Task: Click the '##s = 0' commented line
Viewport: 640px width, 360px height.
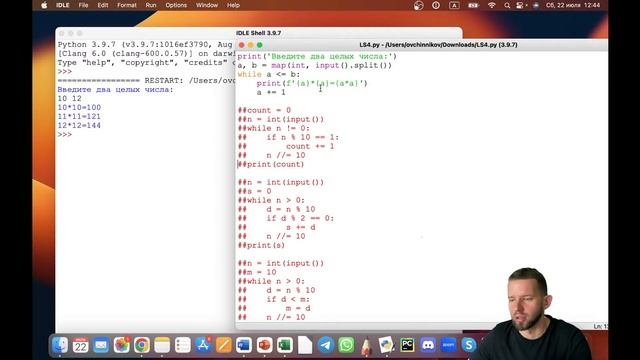Action: [x=254, y=191]
